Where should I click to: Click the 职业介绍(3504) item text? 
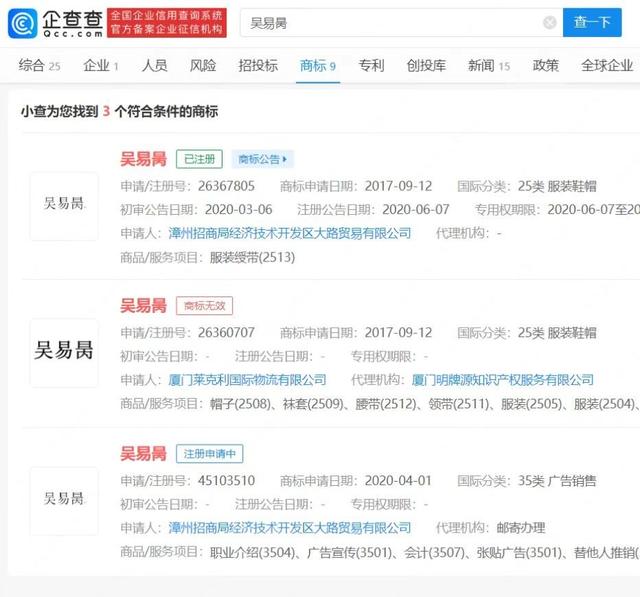pyautogui.click(x=252, y=553)
